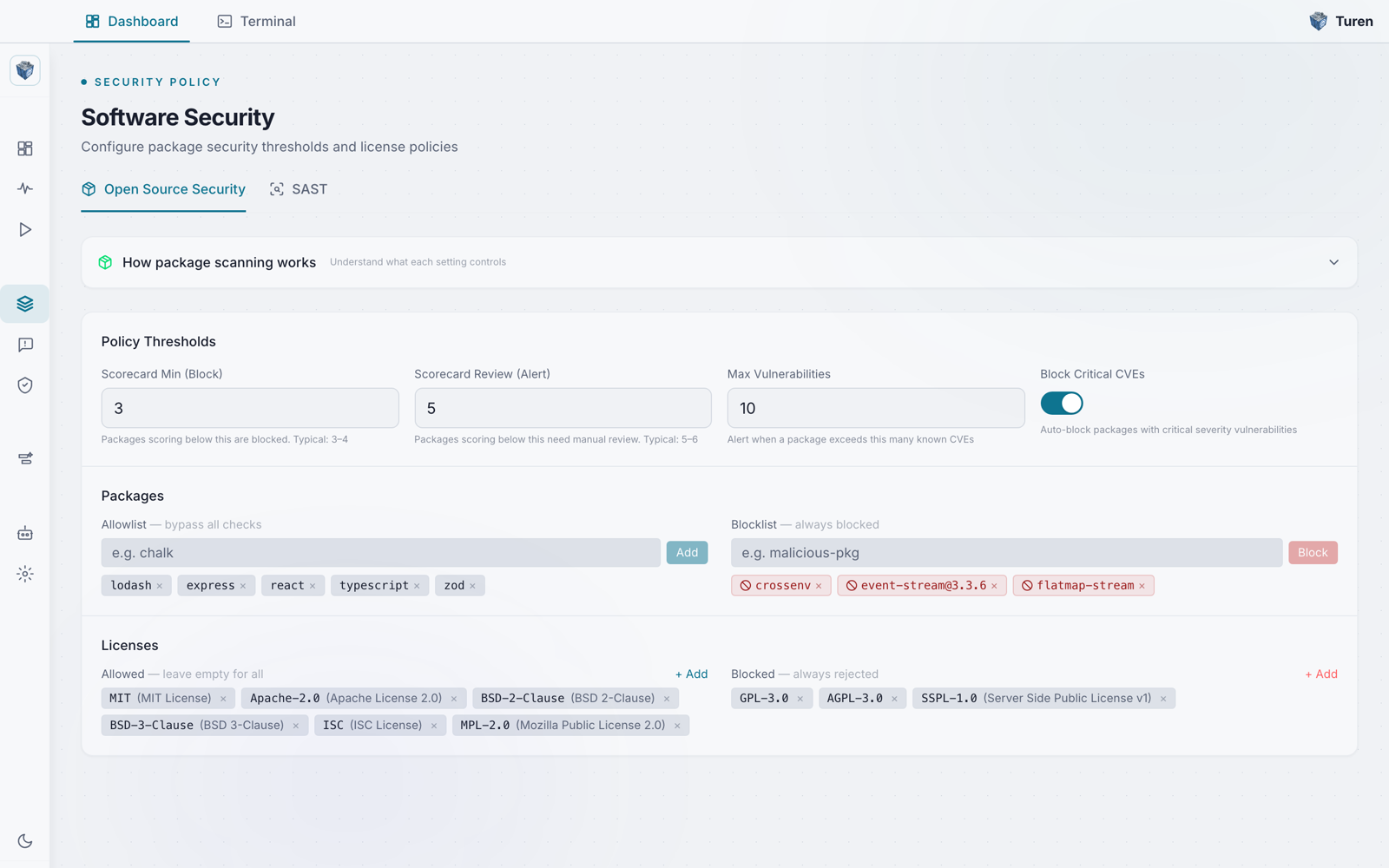Viewport: 1389px width, 868px height.
Task: Remove MPL-2.0 license from allowed
Action: coord(677,726)
